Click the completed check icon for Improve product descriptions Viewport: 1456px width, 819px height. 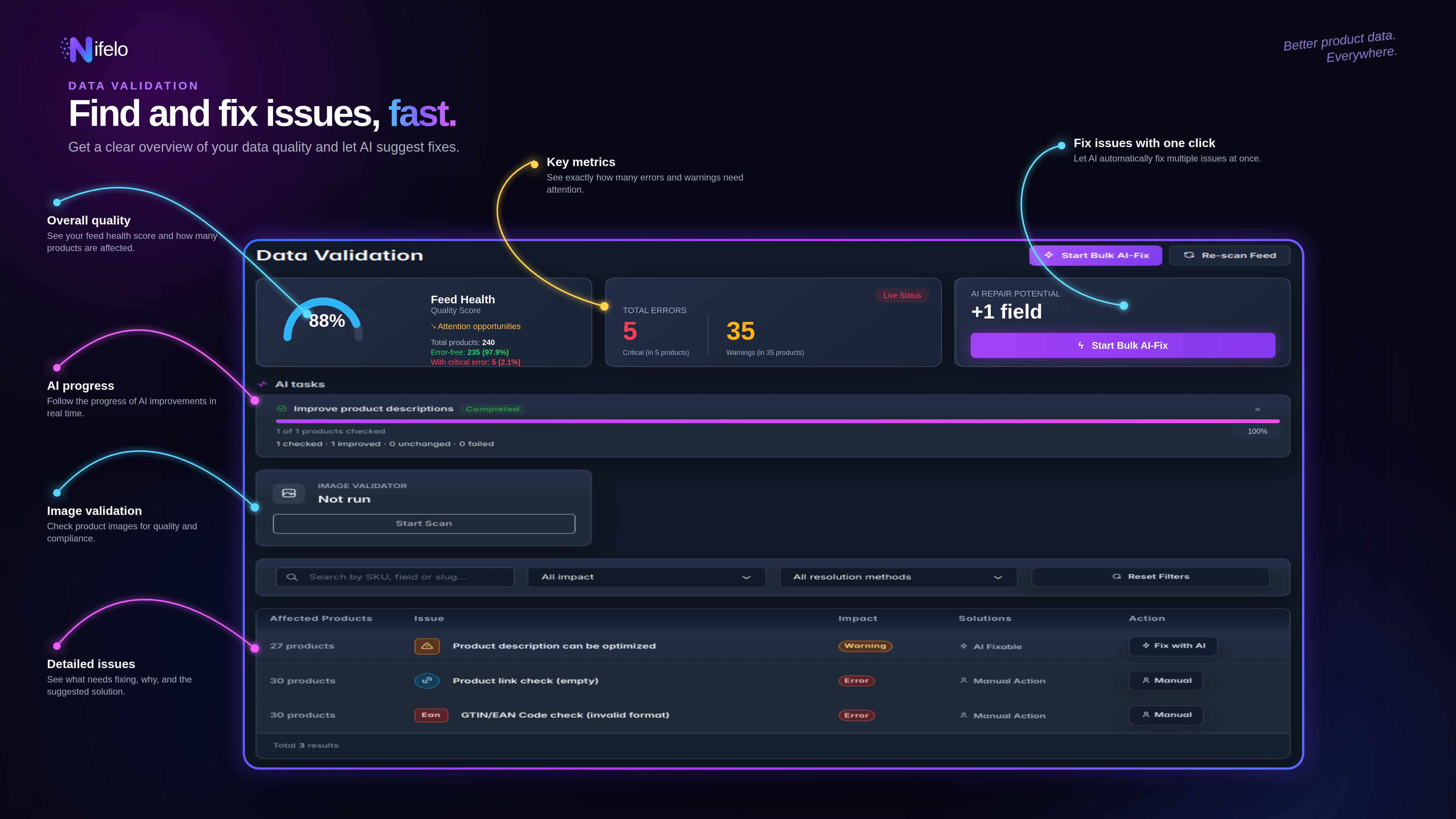(281, 408)
